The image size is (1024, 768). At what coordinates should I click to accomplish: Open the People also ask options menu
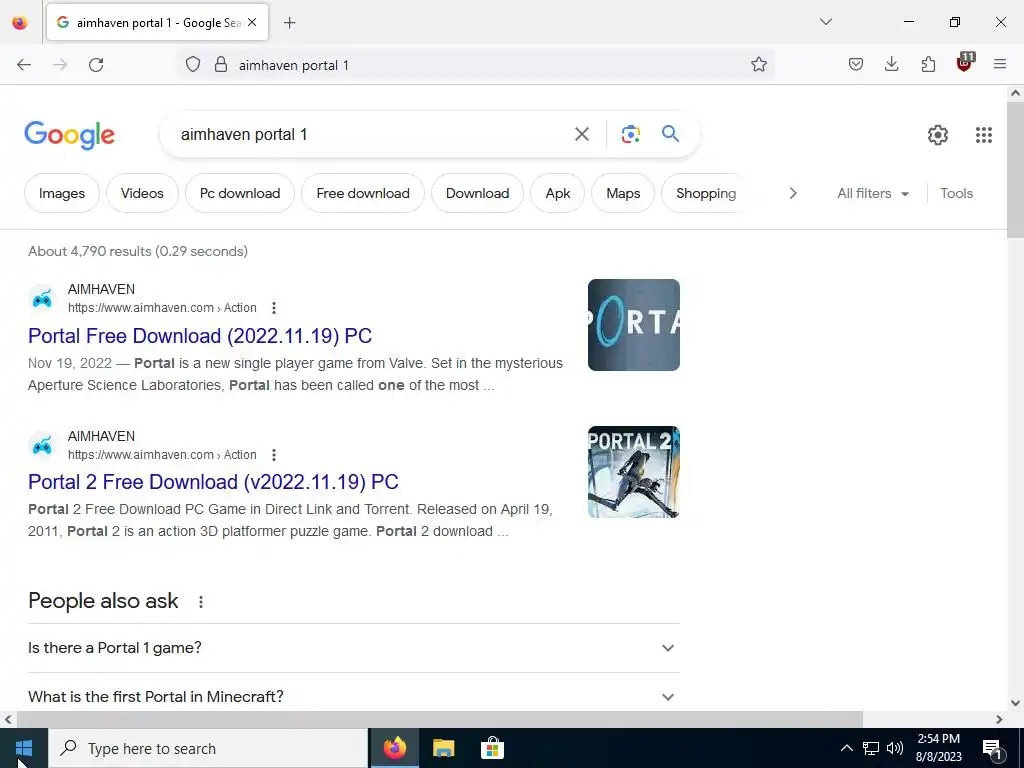200,602
